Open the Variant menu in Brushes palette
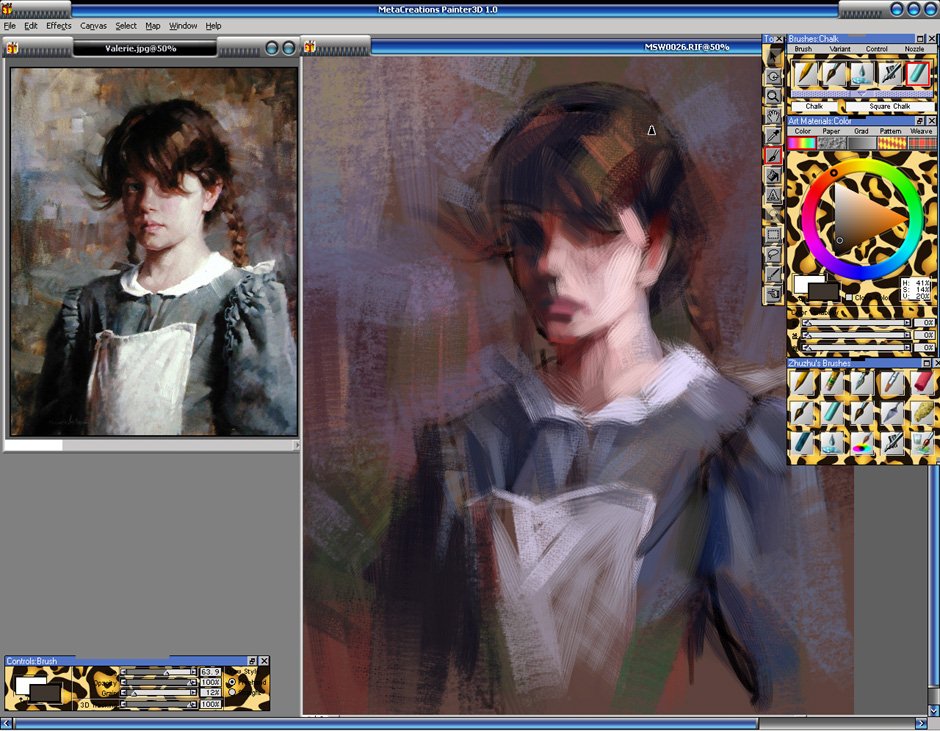The width and height of the screenshot is (940, 731). pos(840,49)
